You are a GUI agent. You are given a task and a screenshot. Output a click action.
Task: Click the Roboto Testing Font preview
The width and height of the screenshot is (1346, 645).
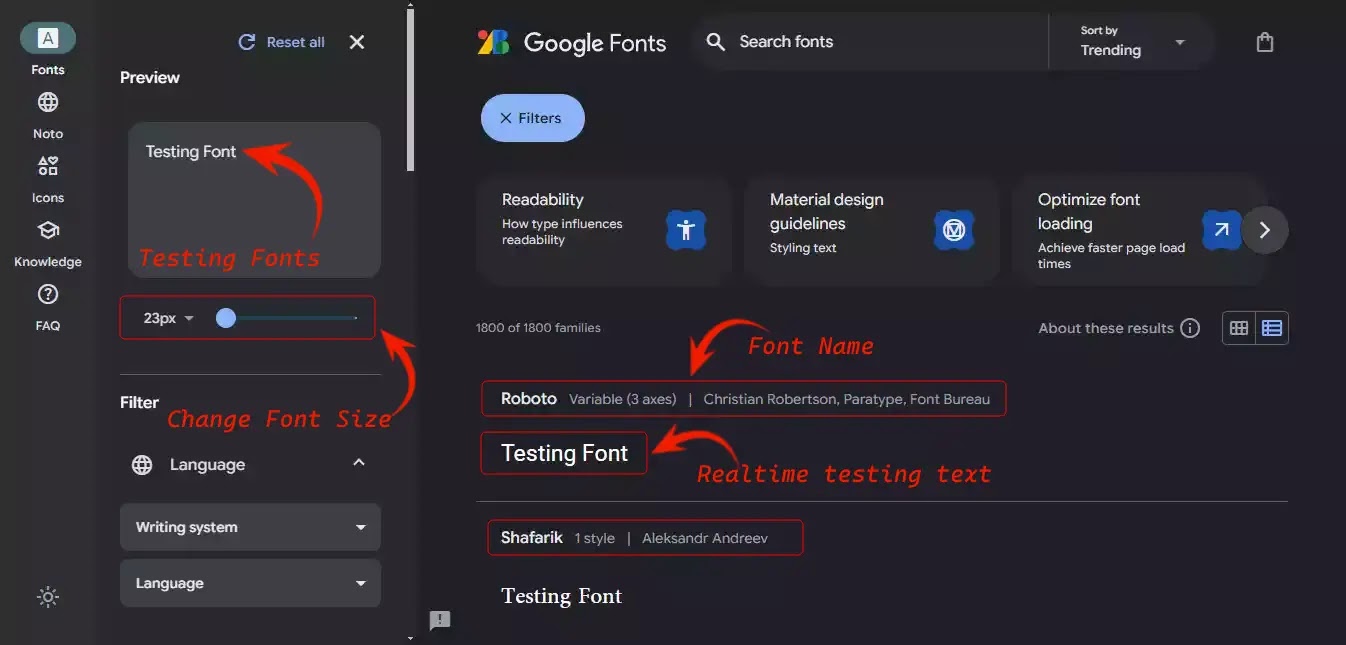coord(564,453)
